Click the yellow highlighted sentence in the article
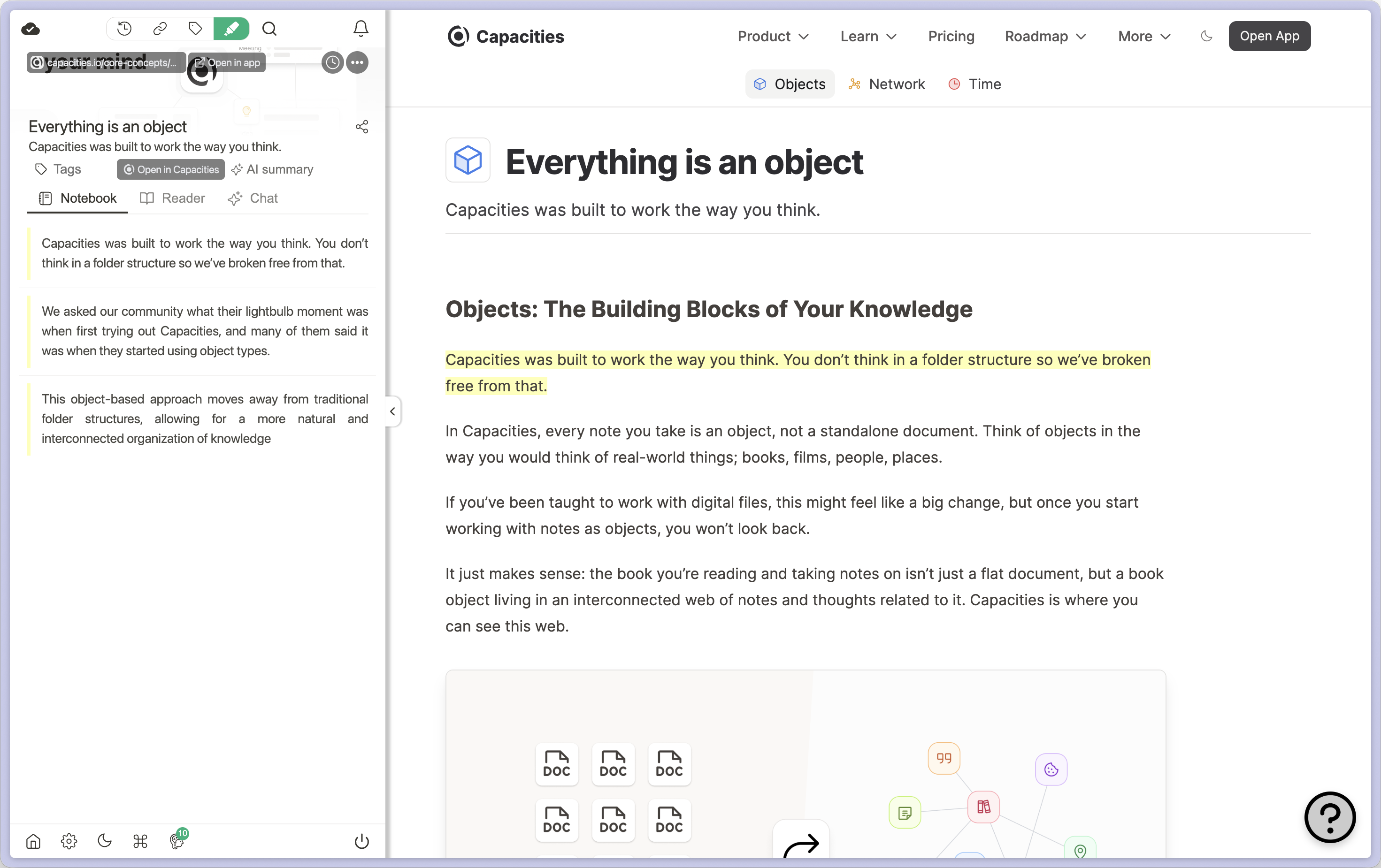This screenshot has width=1381, height=868. click(797, 360)
